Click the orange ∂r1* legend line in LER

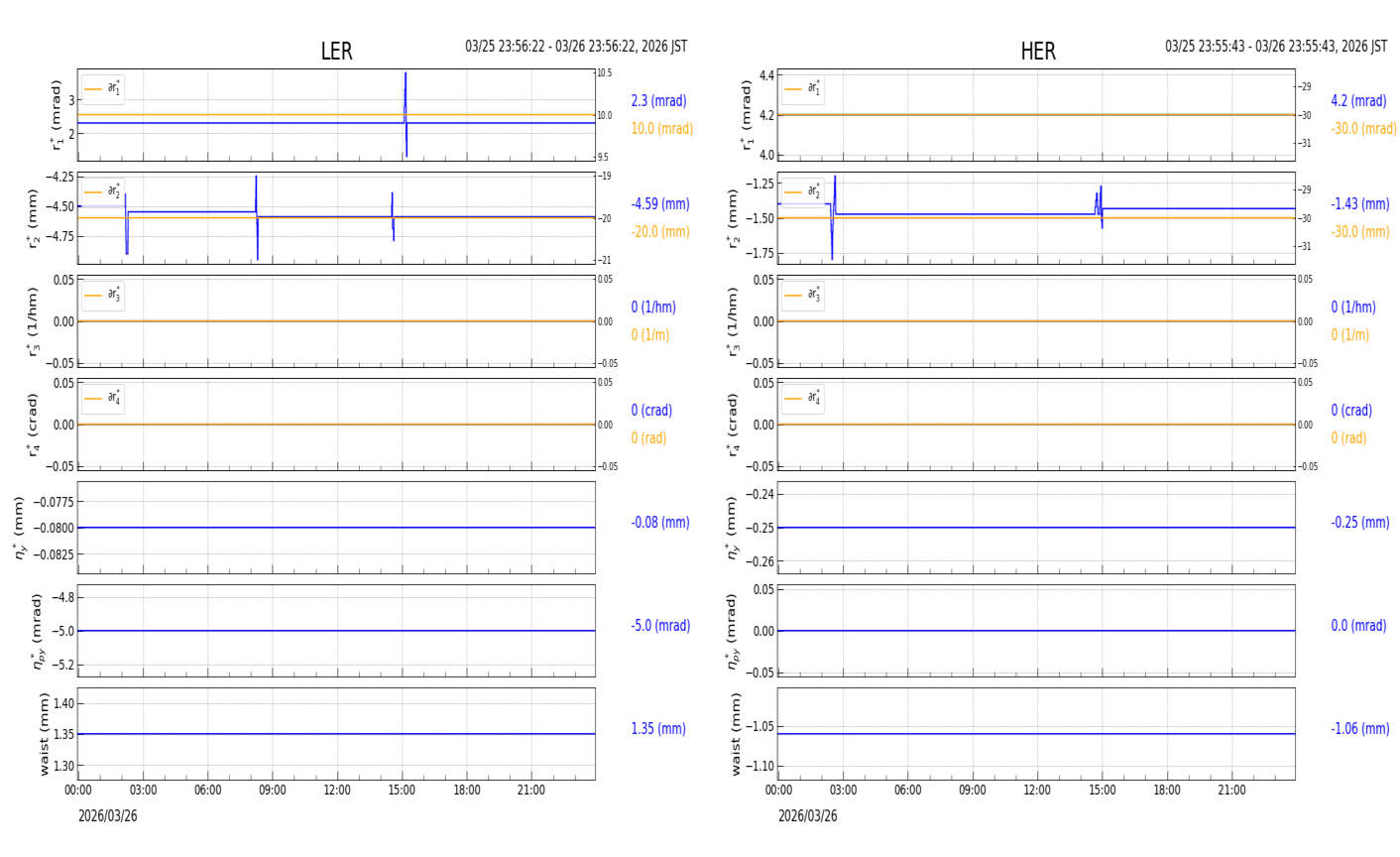tap(93, 89)
